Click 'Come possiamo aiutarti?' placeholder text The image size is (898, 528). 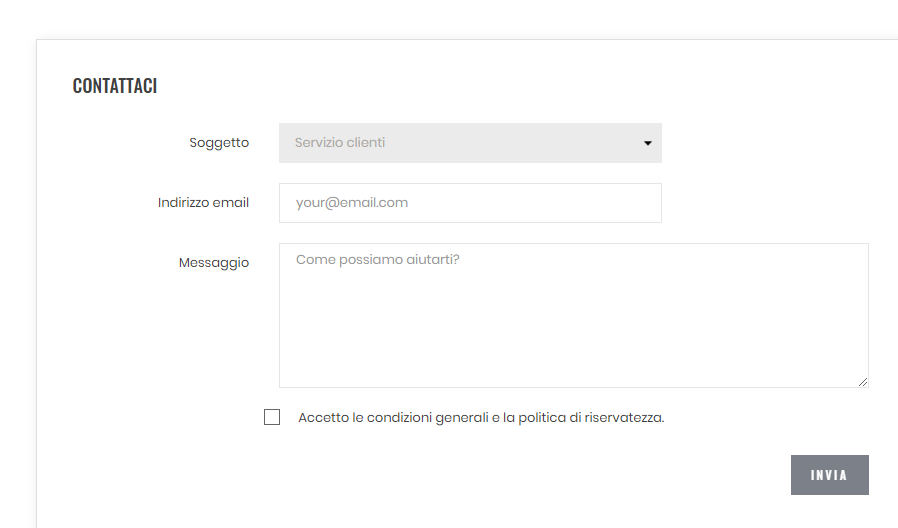pyautogui.click(x=377, y=260)
